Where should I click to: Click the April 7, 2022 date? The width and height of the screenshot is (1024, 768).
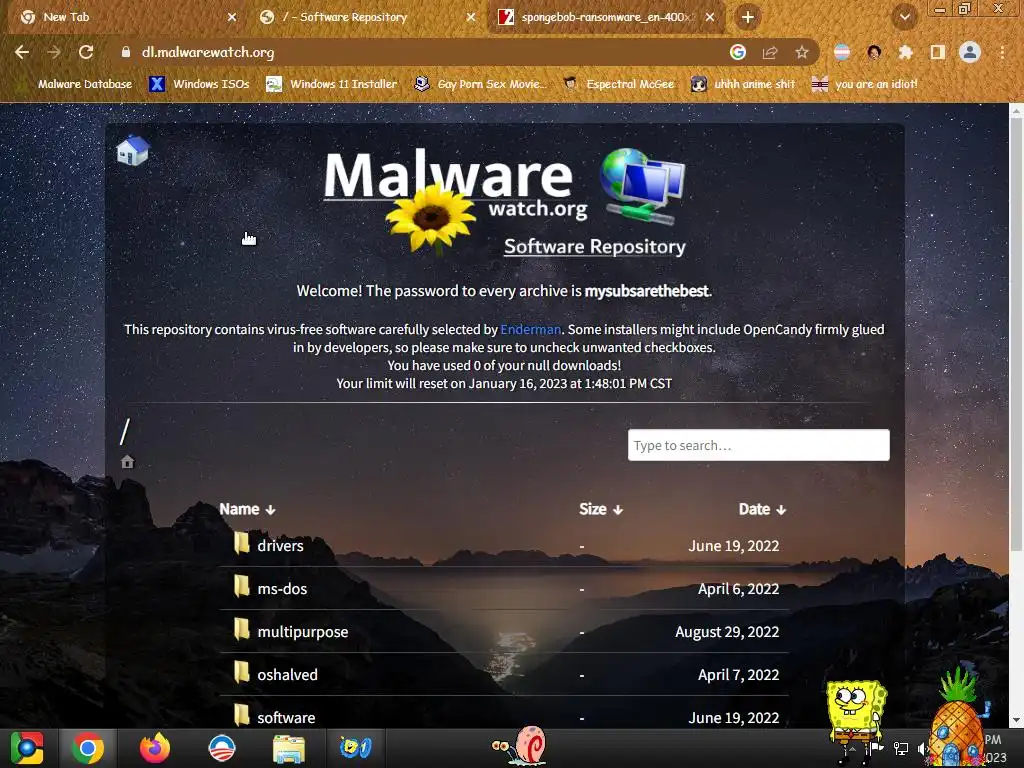738,675
